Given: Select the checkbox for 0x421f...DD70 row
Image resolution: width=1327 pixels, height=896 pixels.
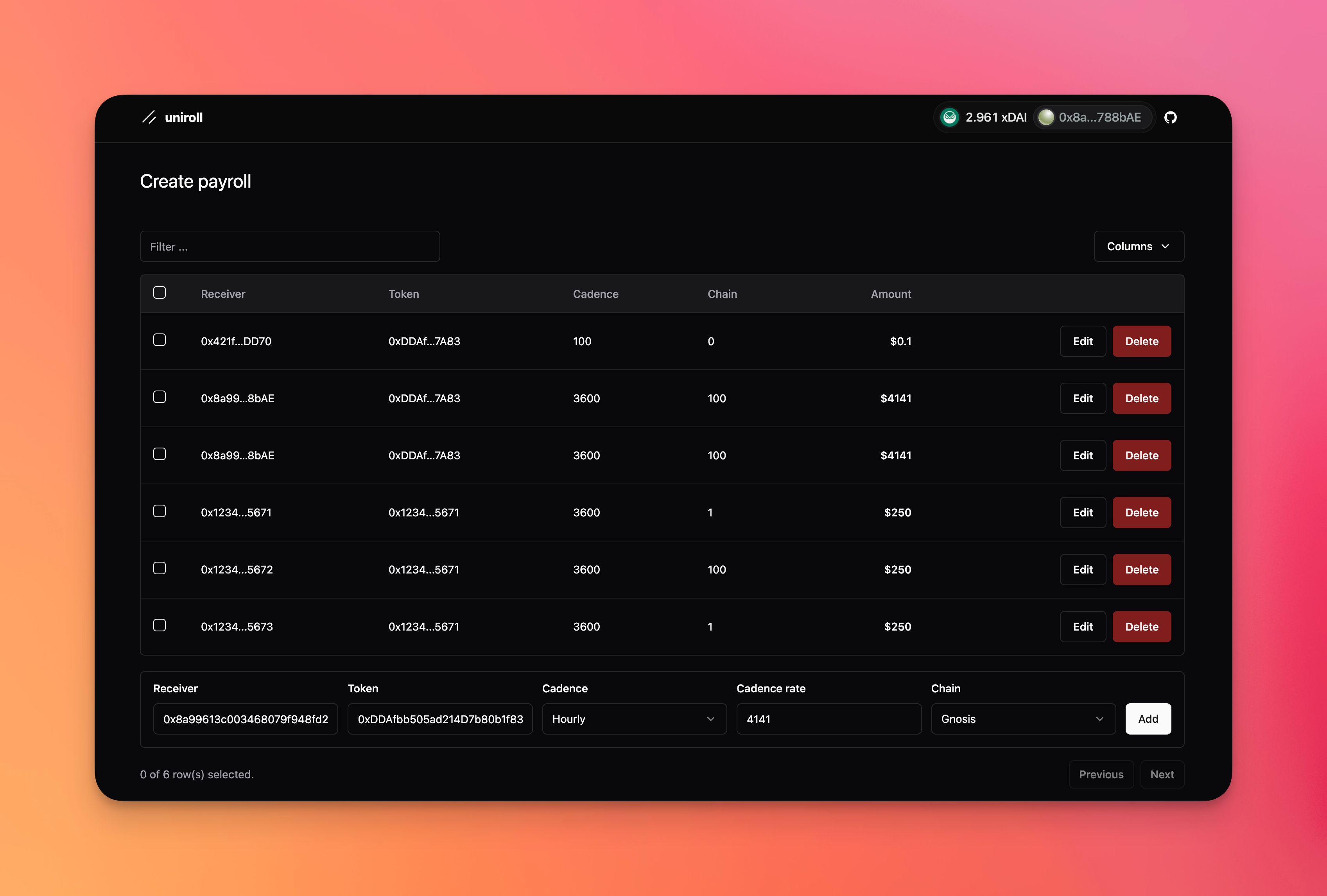Looking at the screenshot, I should click(159, 340).
